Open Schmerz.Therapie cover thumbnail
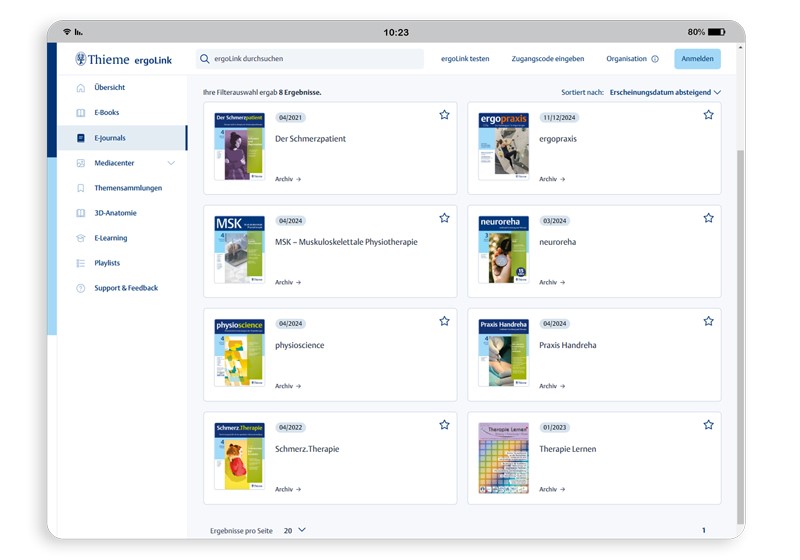This screenshot has height=560, width=800. [x=239, y=456]
